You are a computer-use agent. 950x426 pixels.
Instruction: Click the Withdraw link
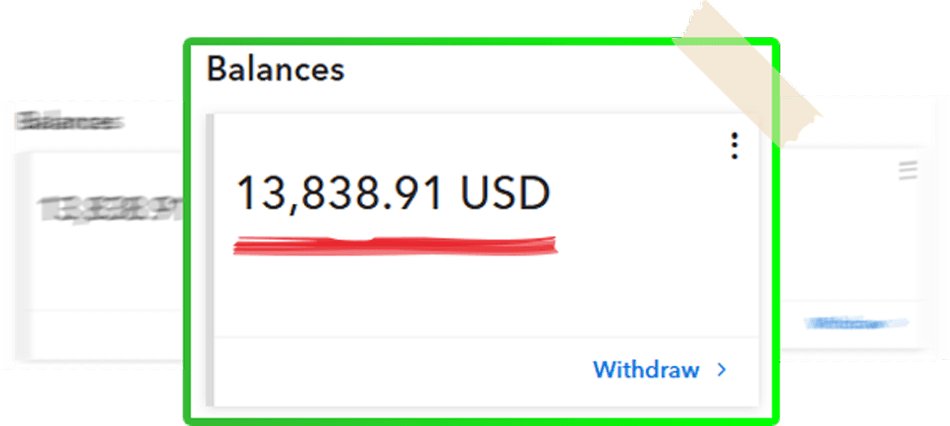(x=646, y=369)
